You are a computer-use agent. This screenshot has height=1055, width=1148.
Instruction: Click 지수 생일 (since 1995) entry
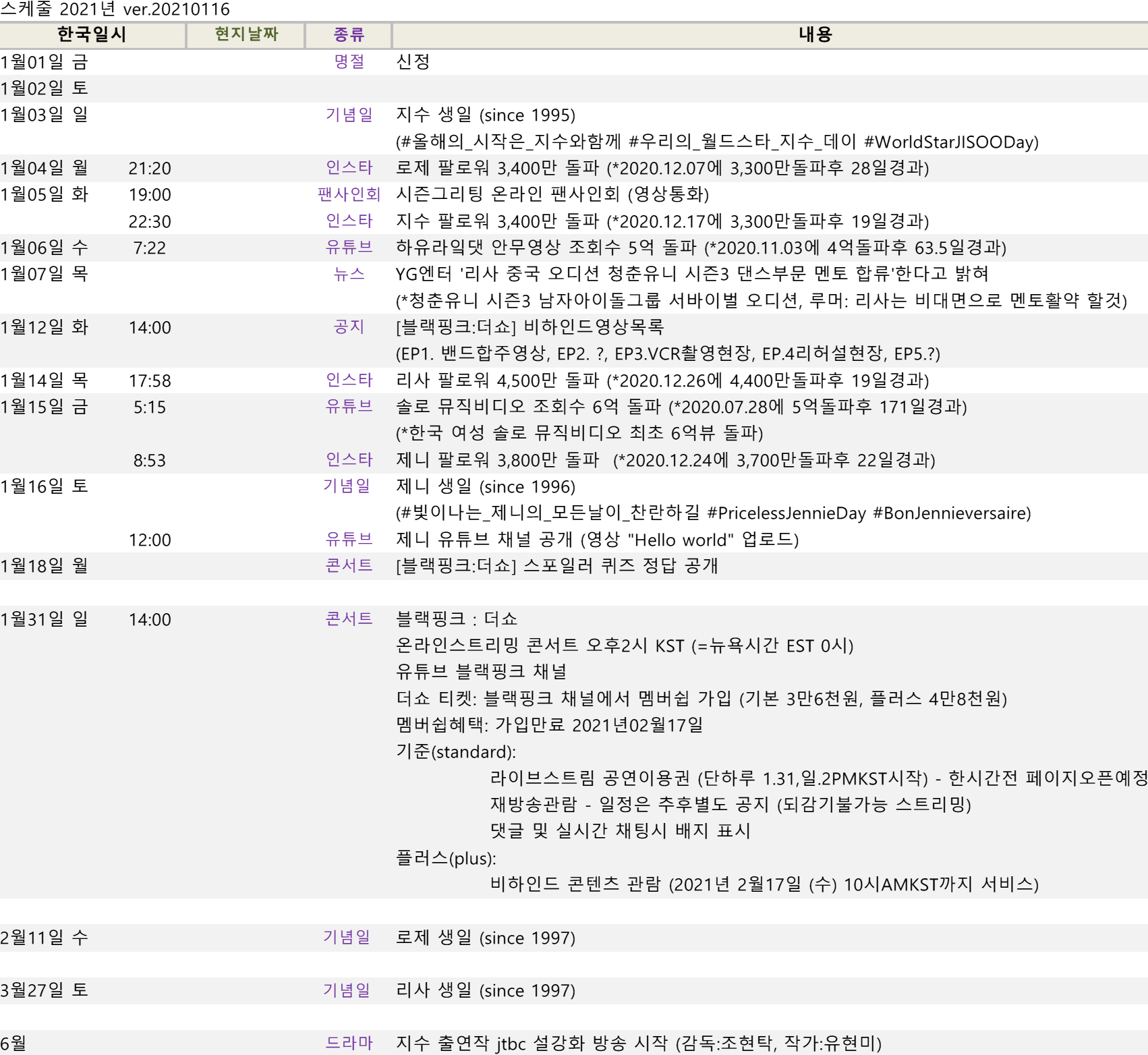486,115
